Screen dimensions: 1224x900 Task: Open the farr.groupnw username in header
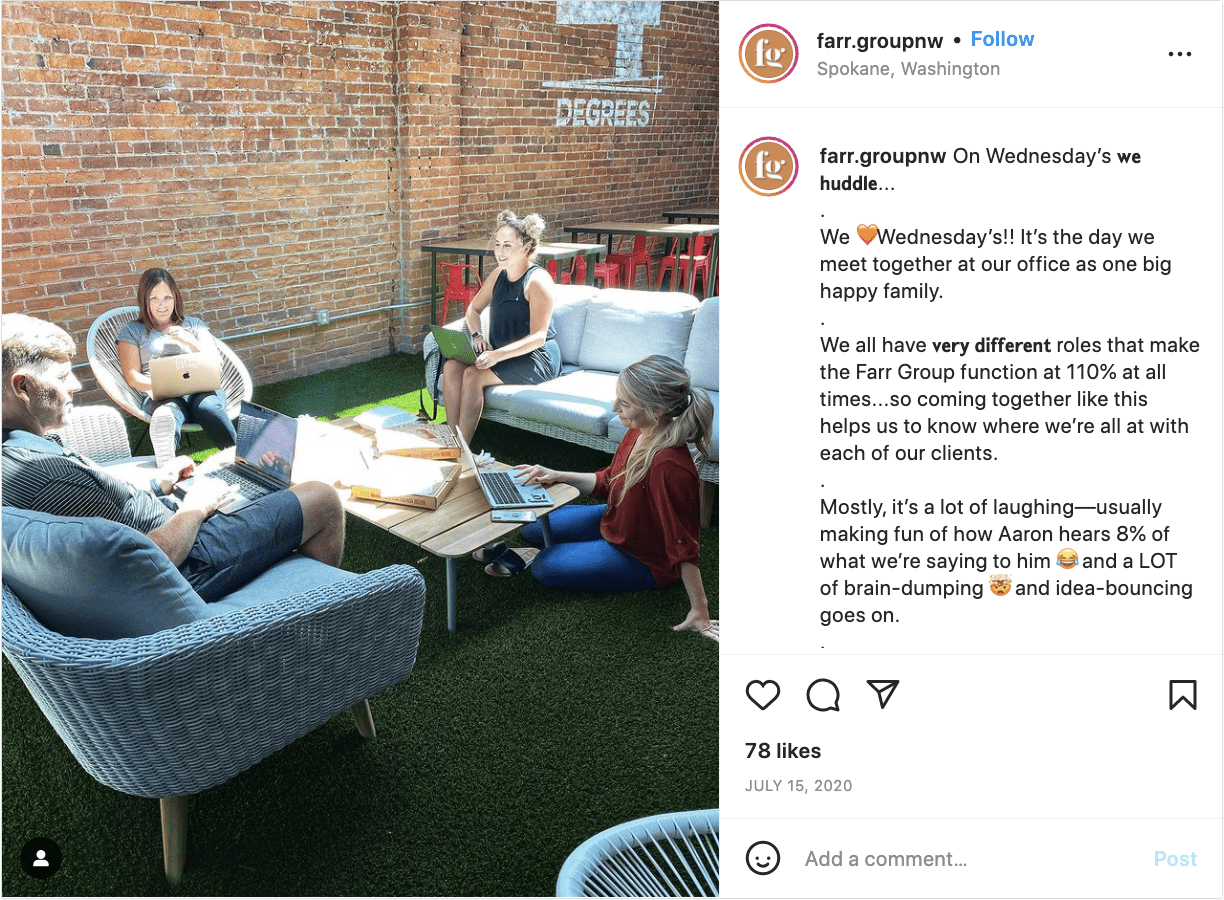[880, 40]
